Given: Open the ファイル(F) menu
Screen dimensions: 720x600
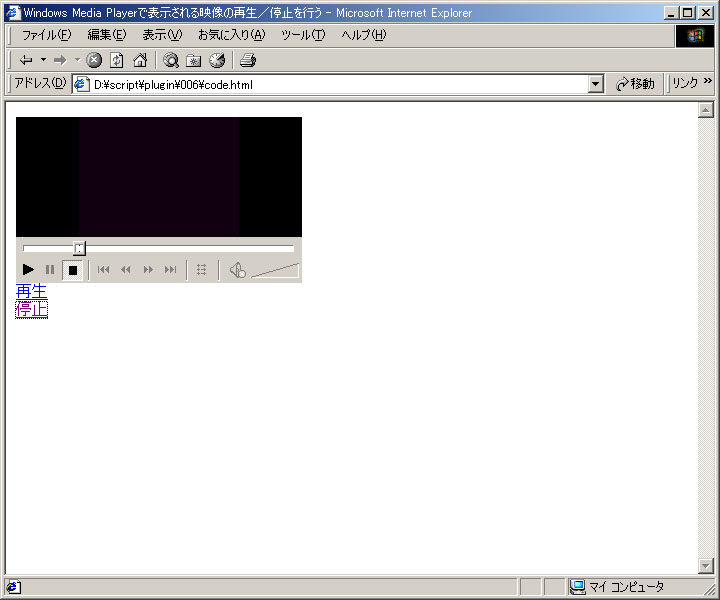Looking at the screenshot, I should pyautogui.click(x=47, y=35).
